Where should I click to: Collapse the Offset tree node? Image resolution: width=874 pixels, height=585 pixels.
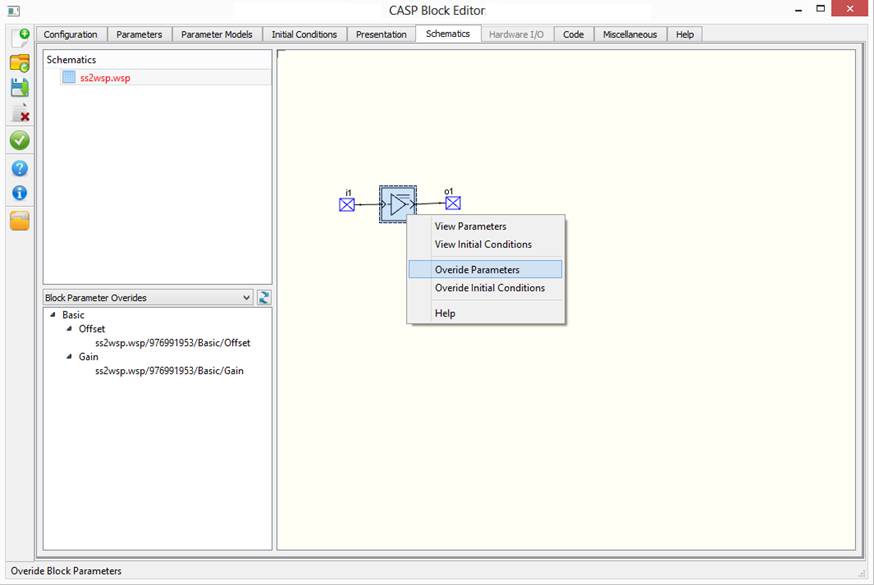[x=69, y=329]
